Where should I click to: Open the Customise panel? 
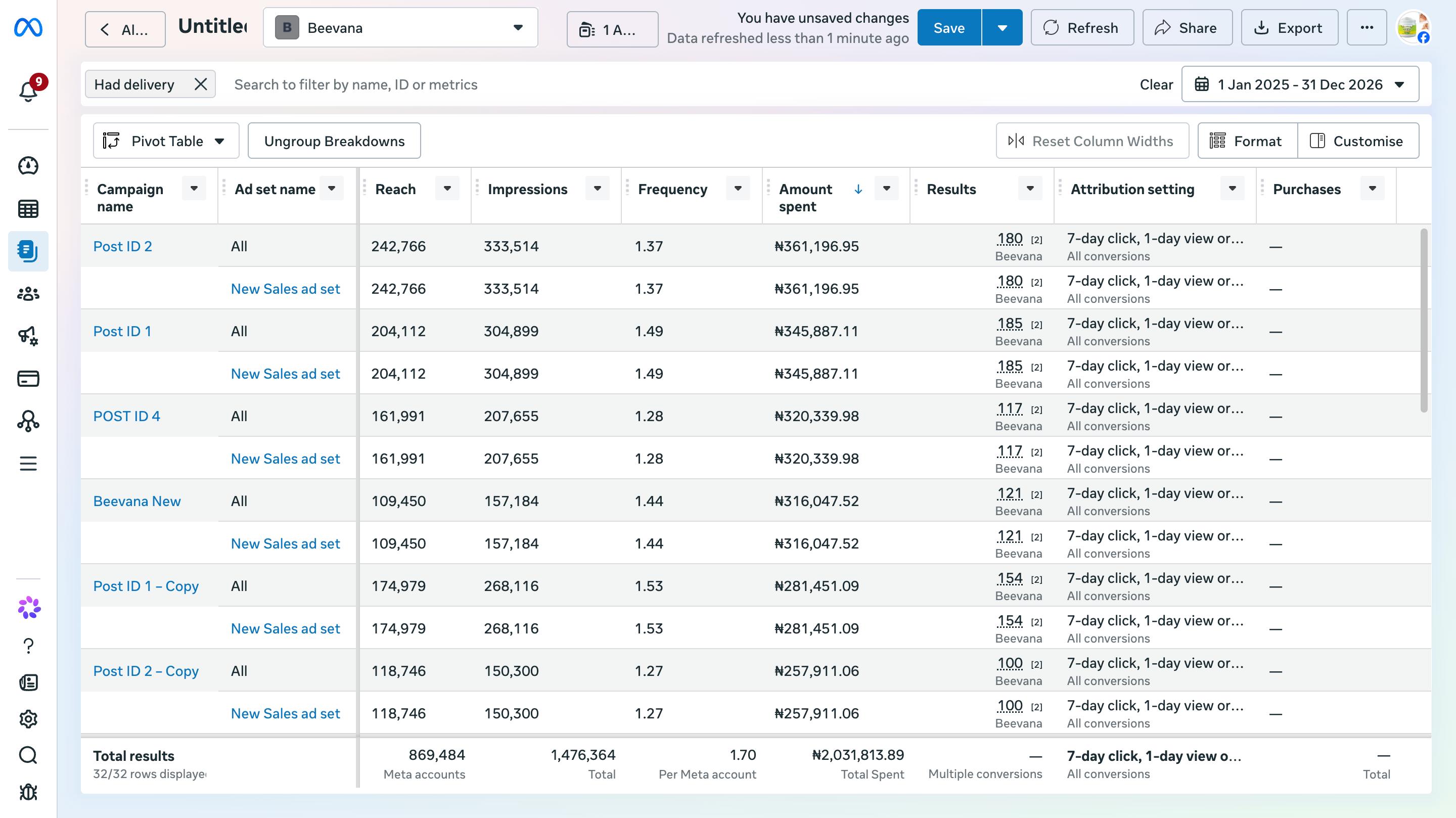pos(1358,141)
